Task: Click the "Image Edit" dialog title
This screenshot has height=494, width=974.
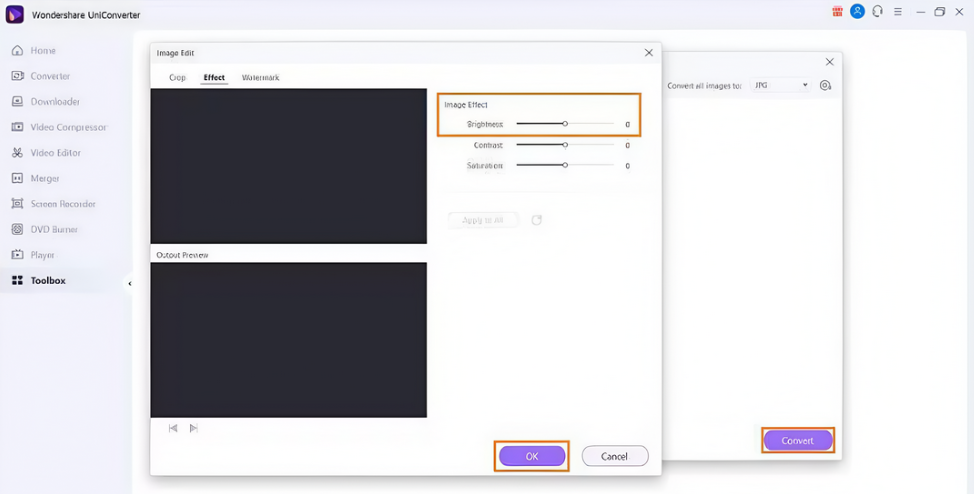Action: pos(175,53)
